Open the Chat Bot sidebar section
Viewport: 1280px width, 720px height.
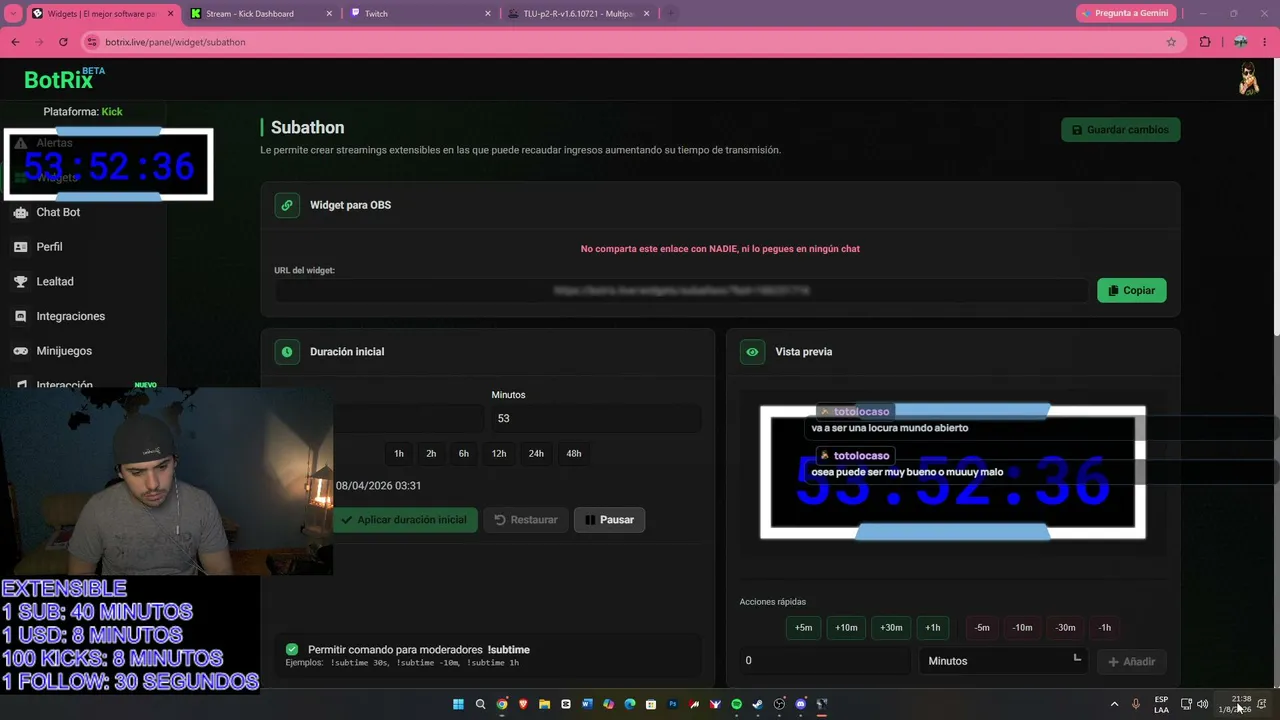58,212
